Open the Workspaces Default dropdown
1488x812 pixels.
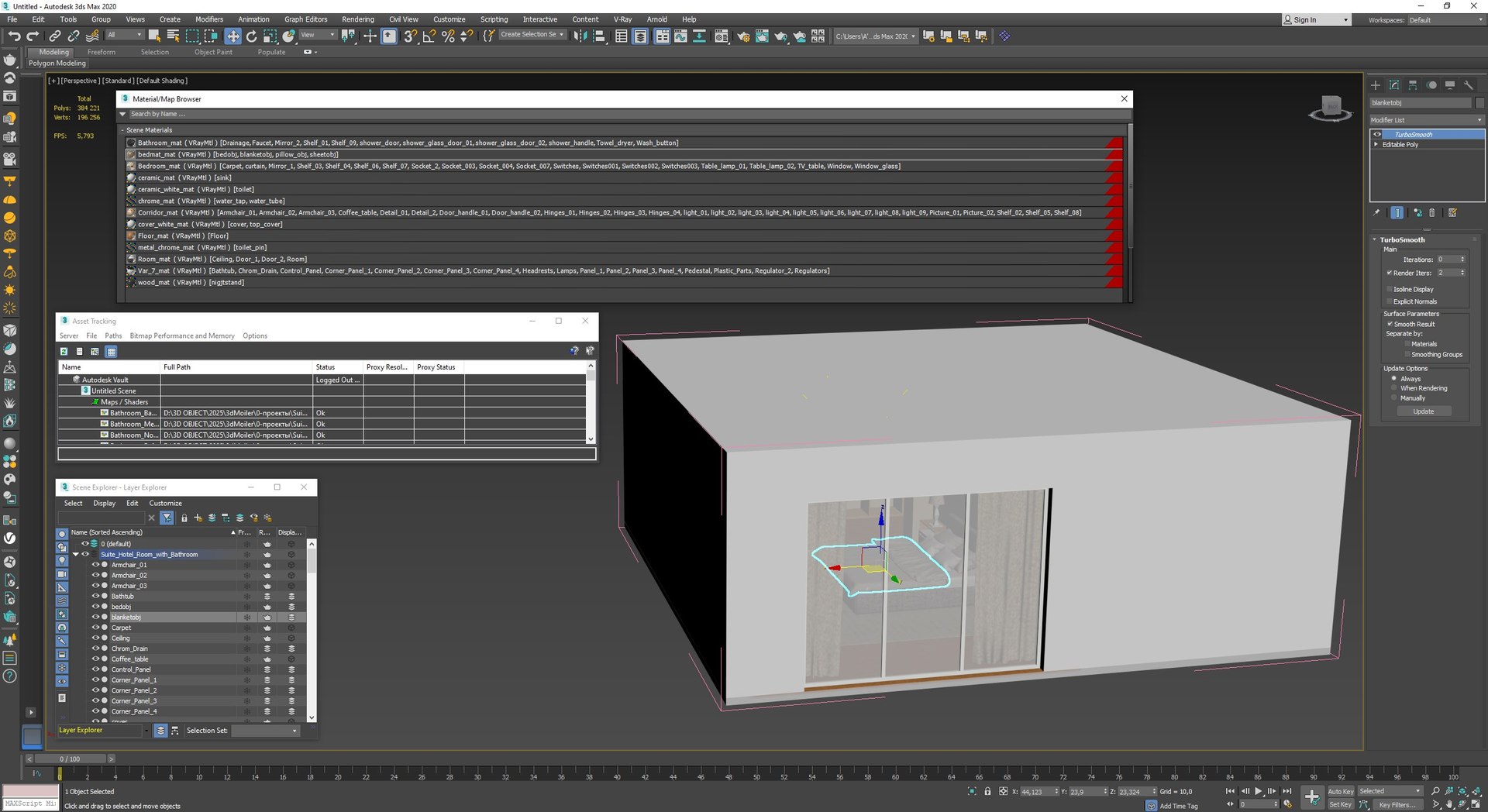pyautogui.click(x=1445, y=20)
